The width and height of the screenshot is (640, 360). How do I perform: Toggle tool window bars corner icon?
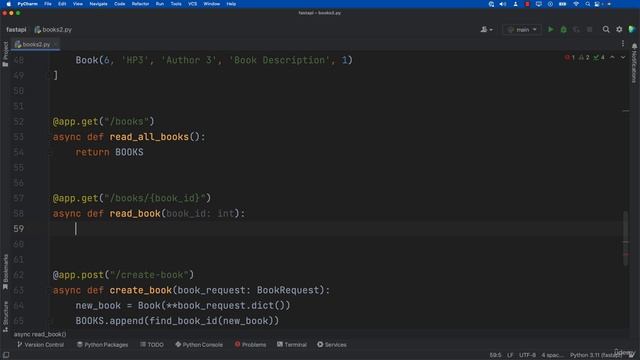coord(6,355)
